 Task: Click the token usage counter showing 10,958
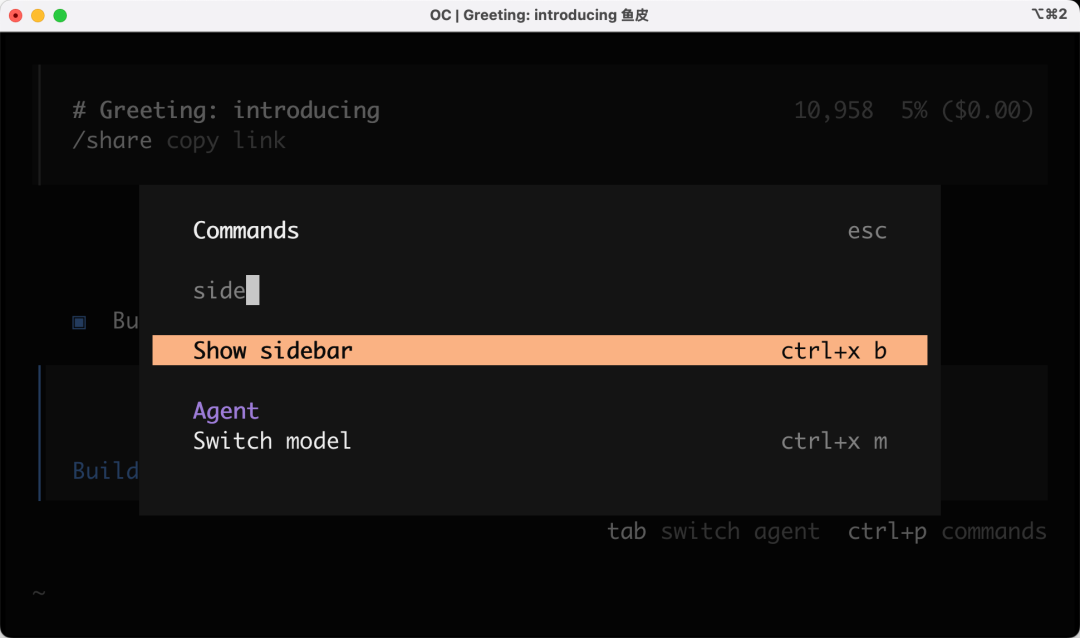(x=834, y=110)
